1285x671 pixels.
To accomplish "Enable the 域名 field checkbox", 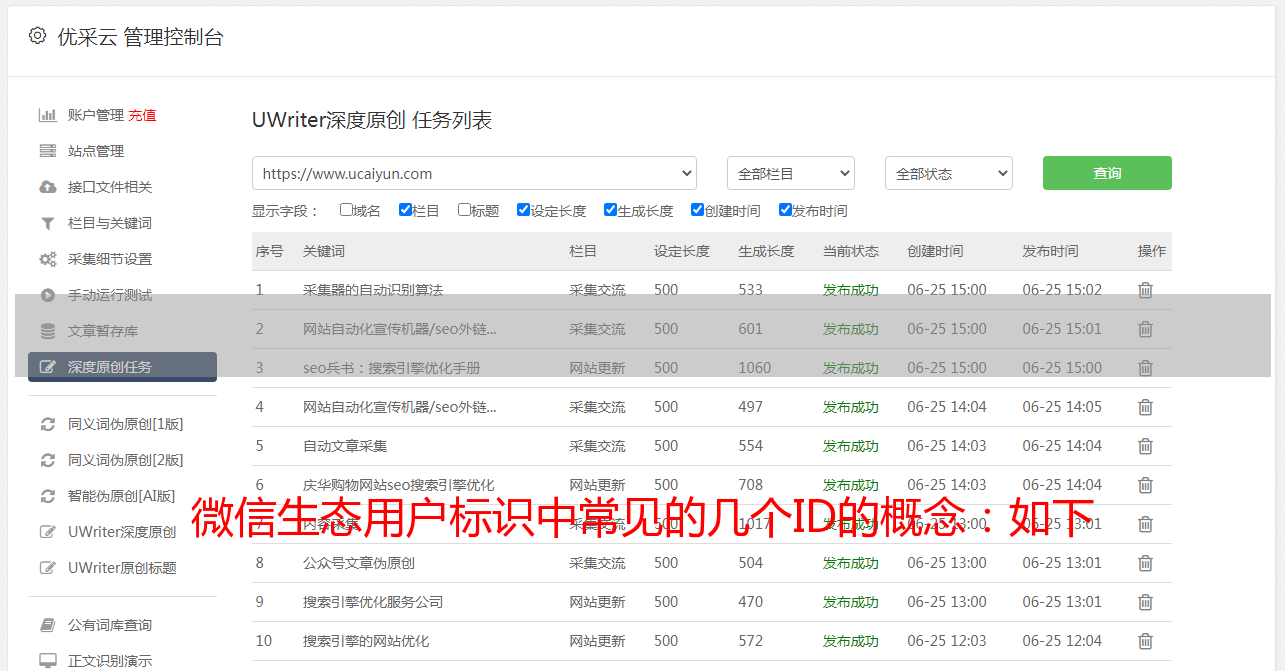I will pyautogui.click(x=346, y=210).
